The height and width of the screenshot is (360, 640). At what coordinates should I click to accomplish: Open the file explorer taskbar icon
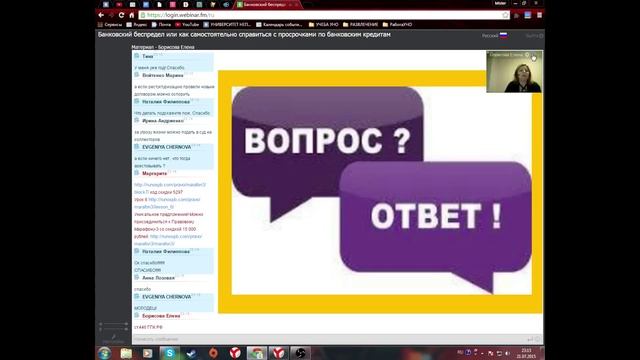click(126, 353)
